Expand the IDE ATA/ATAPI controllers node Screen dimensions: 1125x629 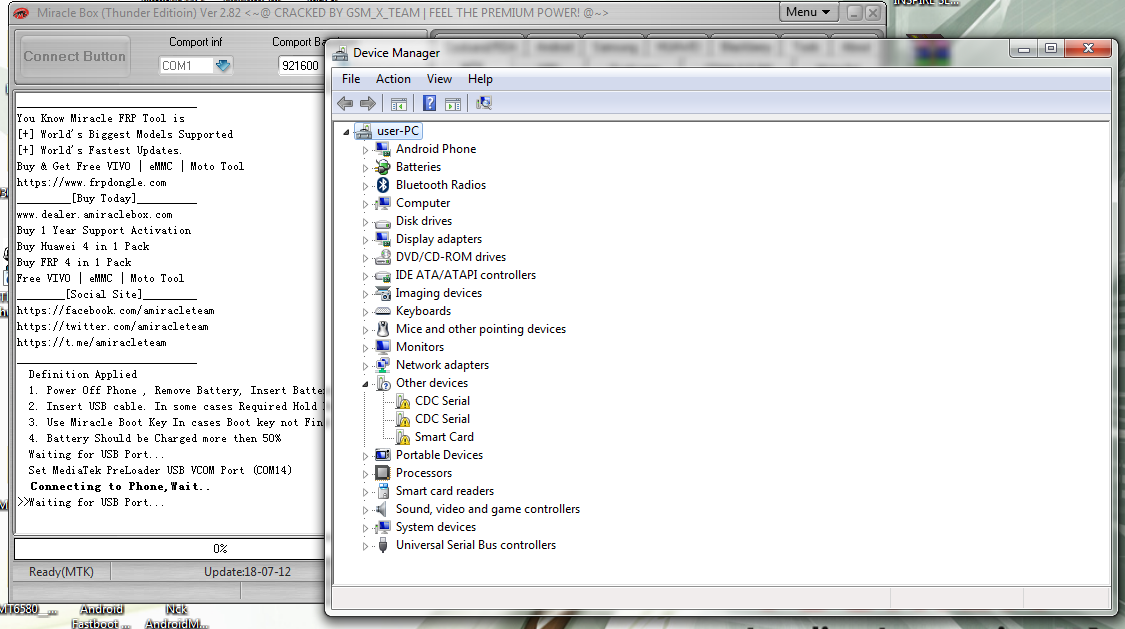365,276
